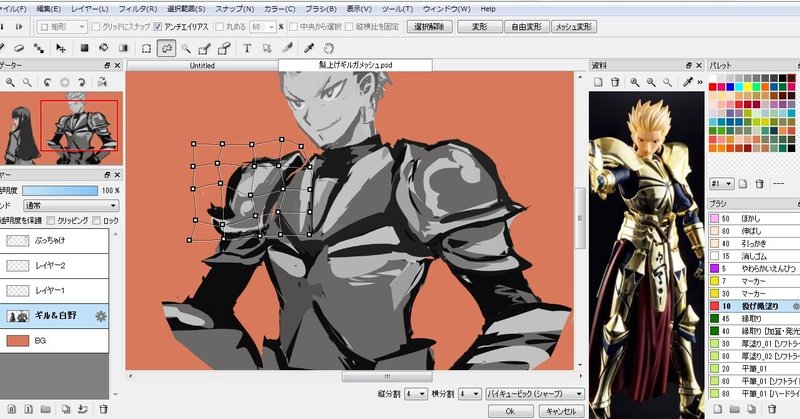Open the rounding percent dropdown showing 60
The height and width of the screenshot is (419, 800).
point(263,27)
